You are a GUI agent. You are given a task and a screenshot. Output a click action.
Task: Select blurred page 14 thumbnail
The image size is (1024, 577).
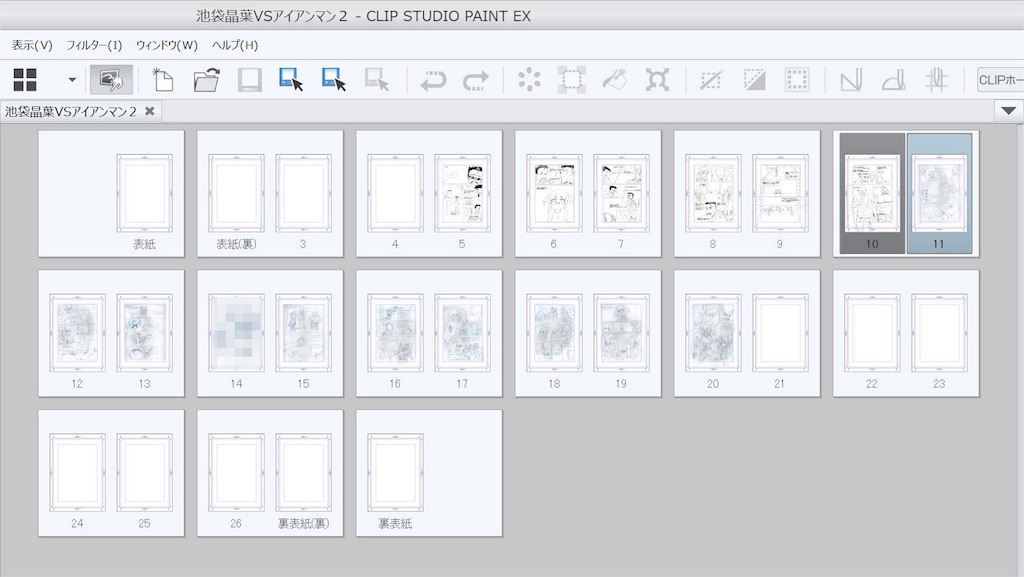[x=236, y=334]
